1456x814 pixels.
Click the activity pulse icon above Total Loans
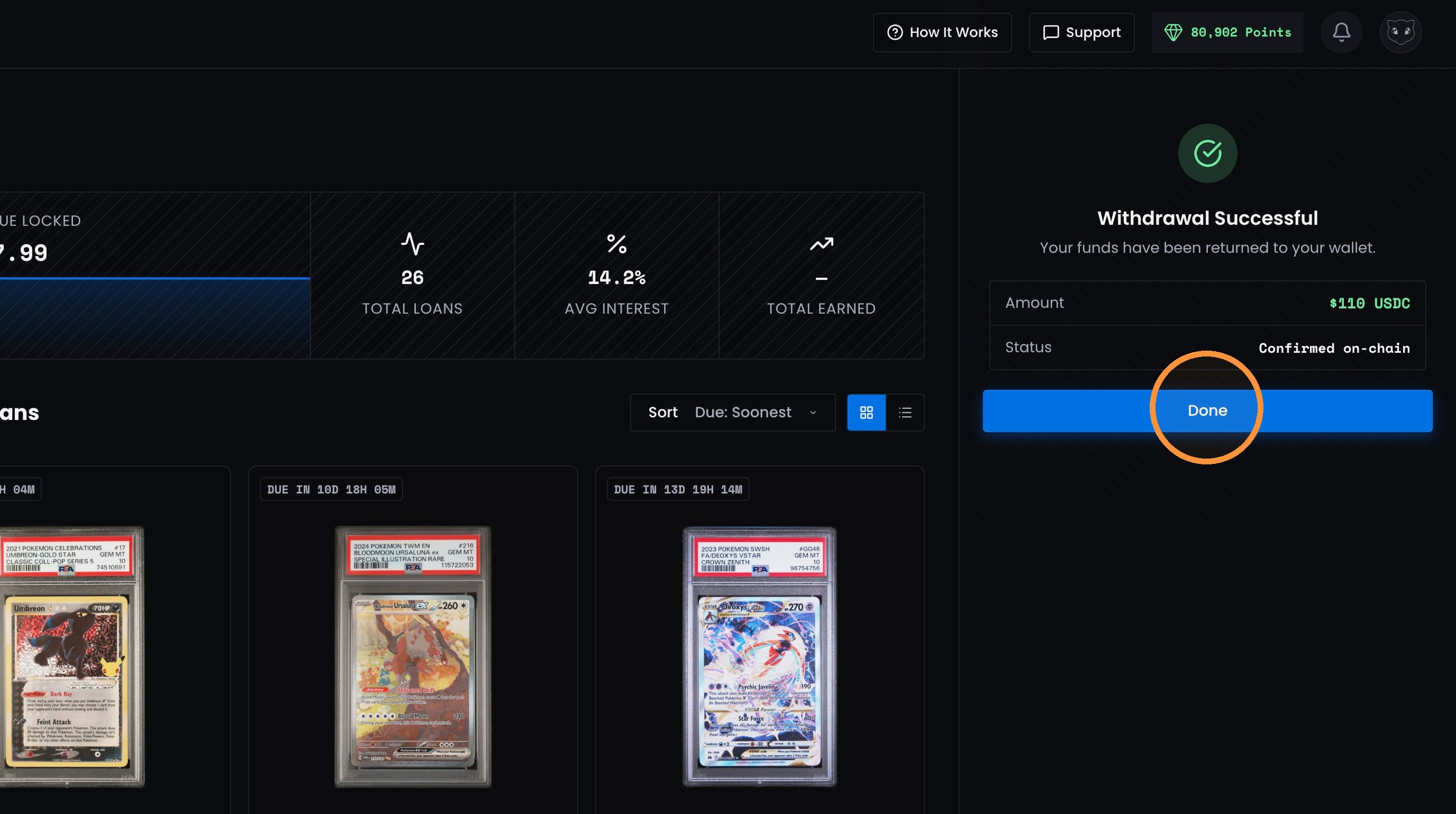pos(413,244)
